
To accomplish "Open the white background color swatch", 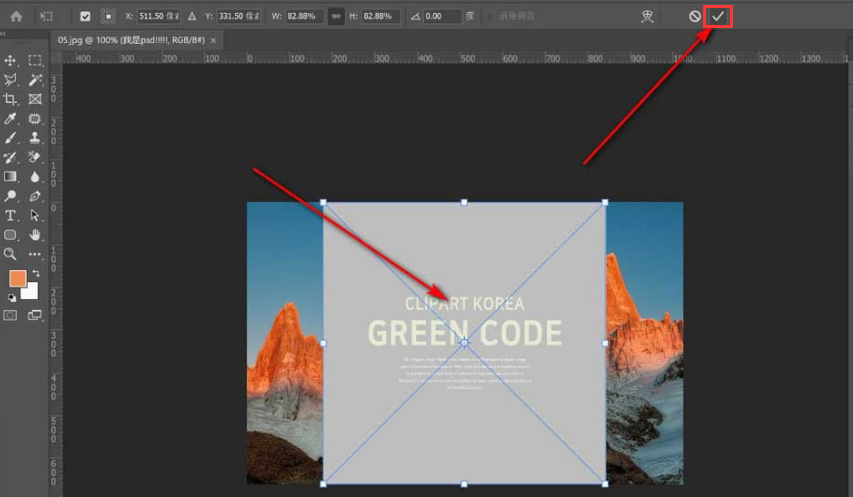I will point(30,291).
